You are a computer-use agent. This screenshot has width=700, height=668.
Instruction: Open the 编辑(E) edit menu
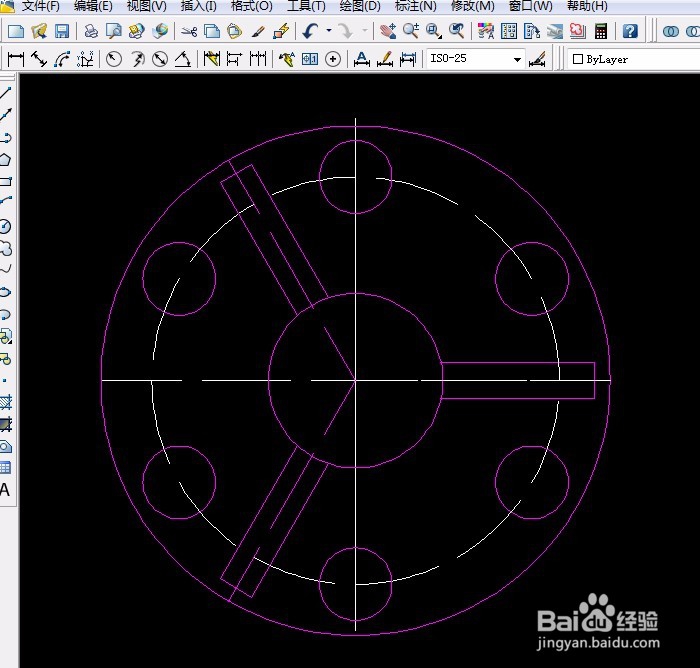pos(93,6)
